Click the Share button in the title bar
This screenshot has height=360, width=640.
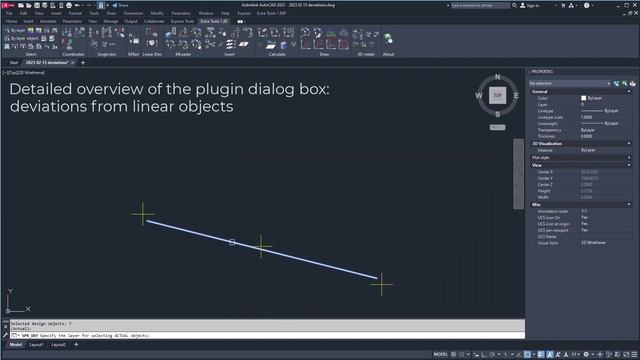point(120,5)
